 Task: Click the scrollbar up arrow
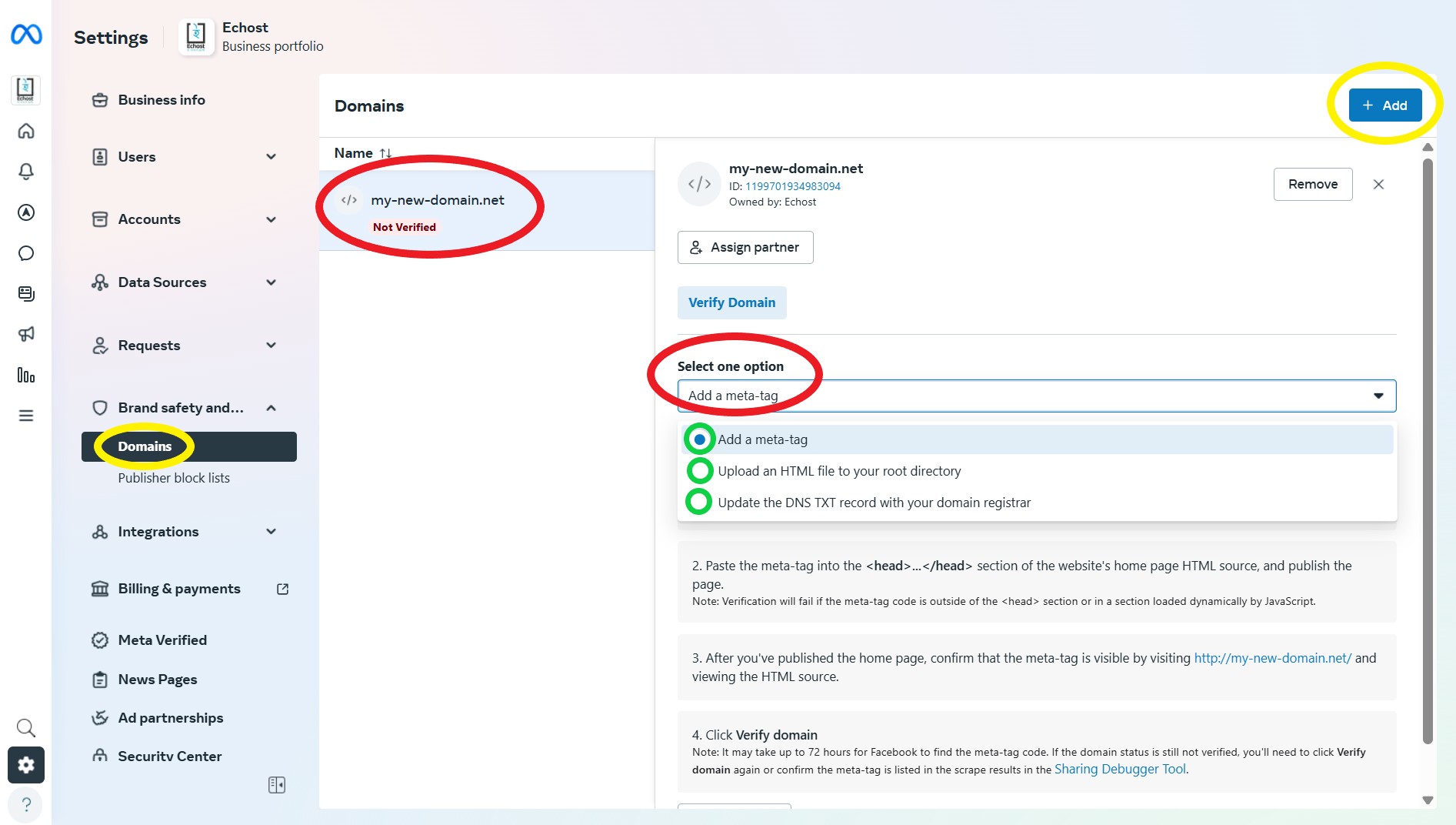pos(1428,147)
